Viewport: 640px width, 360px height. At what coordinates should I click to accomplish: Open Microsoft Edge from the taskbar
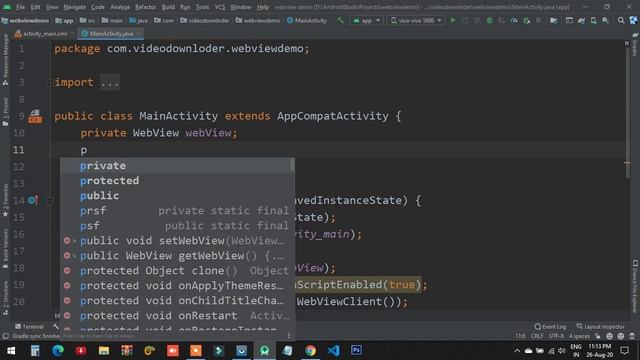tap(58, 351)
